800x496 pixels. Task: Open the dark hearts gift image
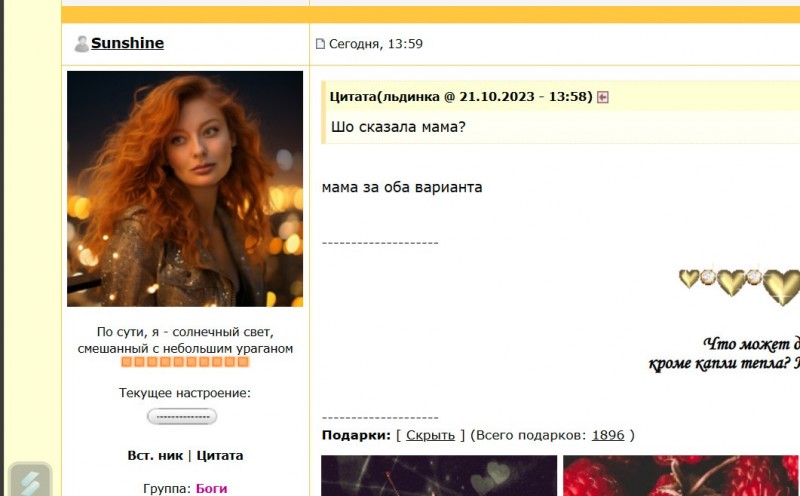439,476
